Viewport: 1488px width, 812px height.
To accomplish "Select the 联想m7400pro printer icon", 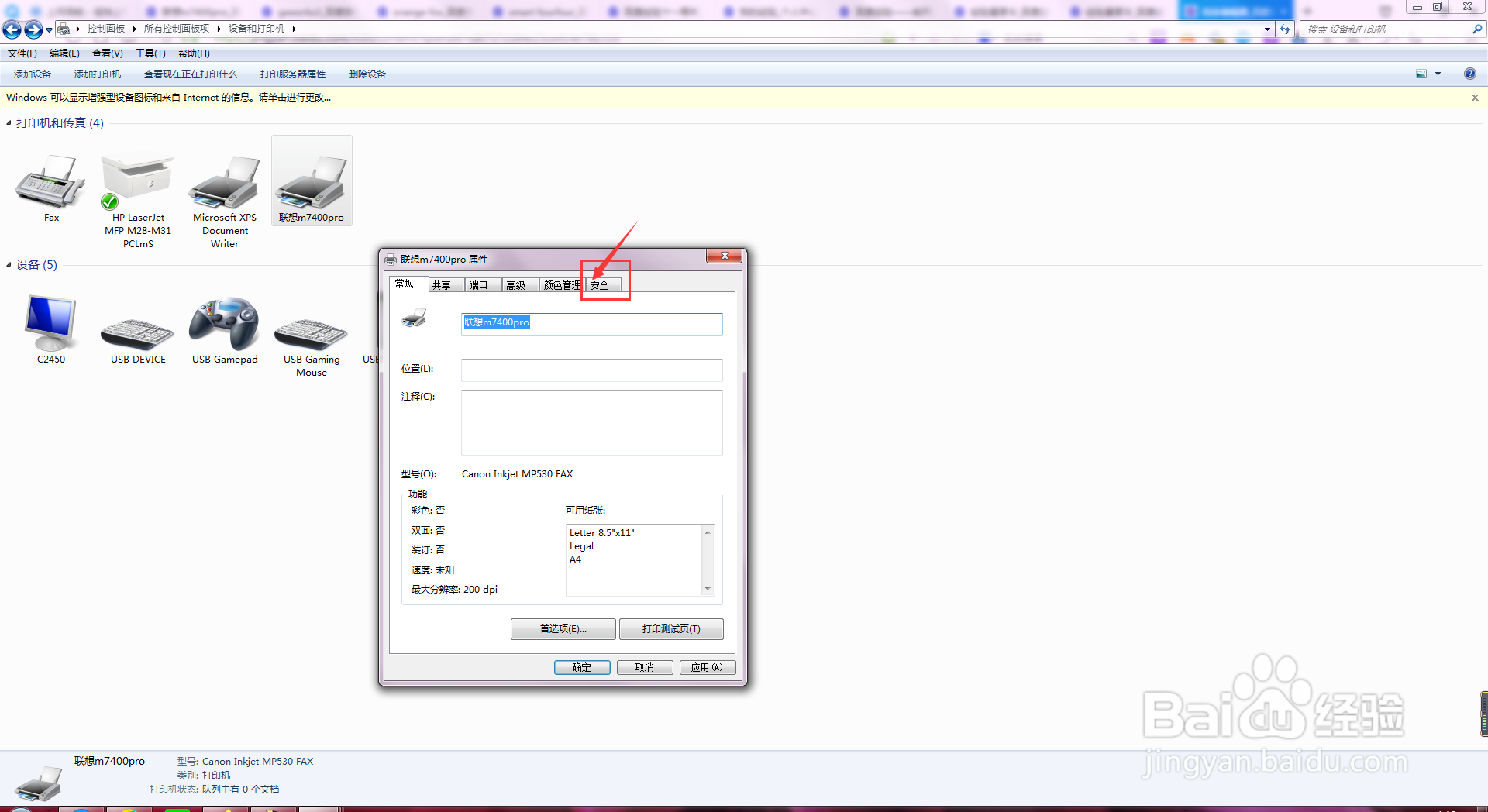I will click(312, 181).
